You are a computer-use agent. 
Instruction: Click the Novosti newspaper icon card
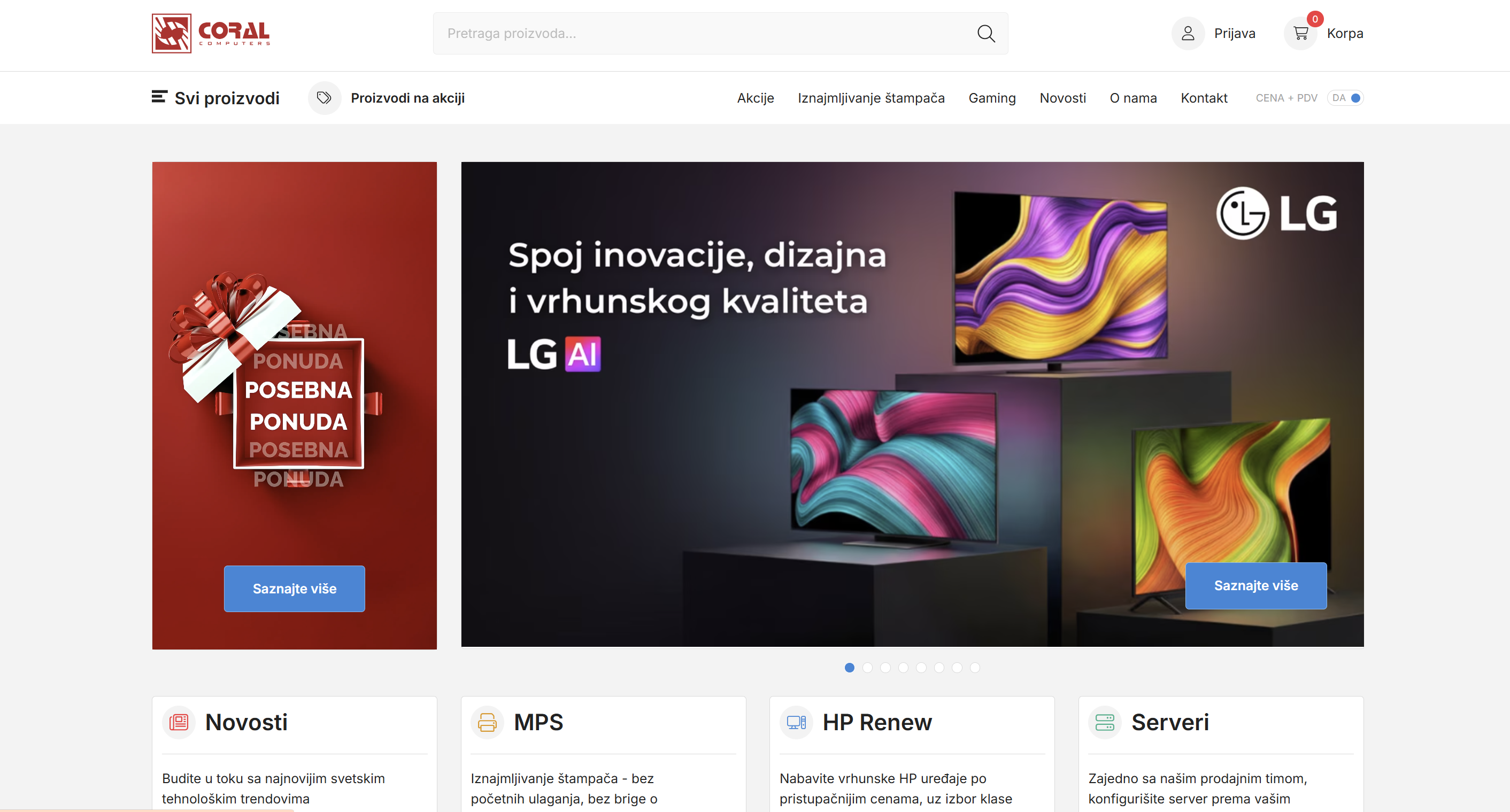[179, 722]
